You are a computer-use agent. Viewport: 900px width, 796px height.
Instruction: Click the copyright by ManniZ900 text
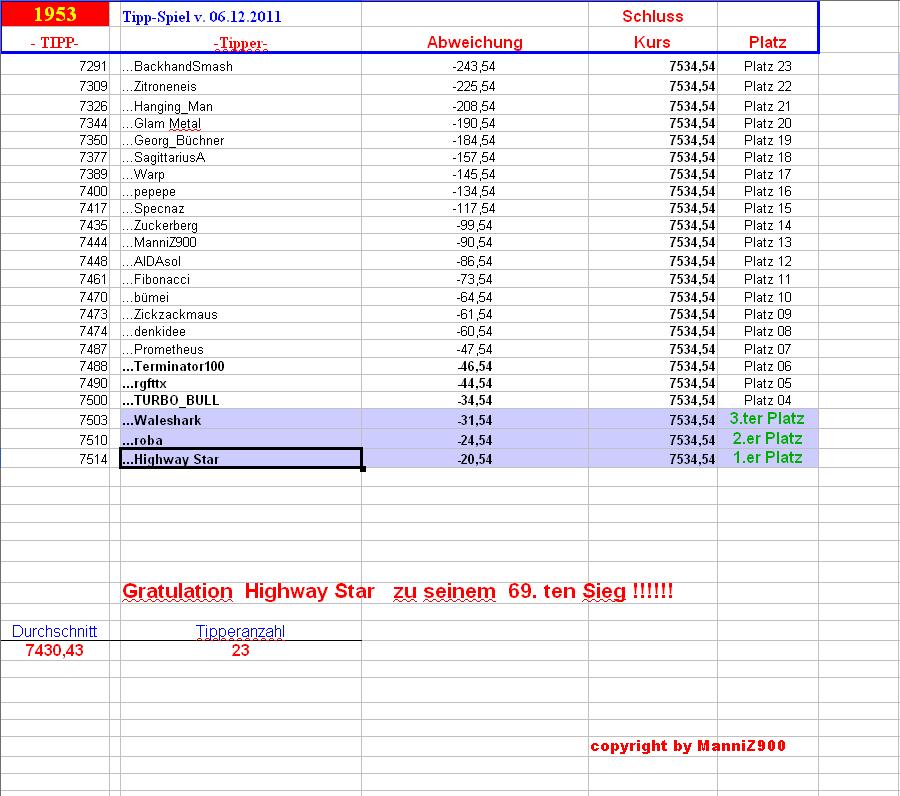pos(688,745)
